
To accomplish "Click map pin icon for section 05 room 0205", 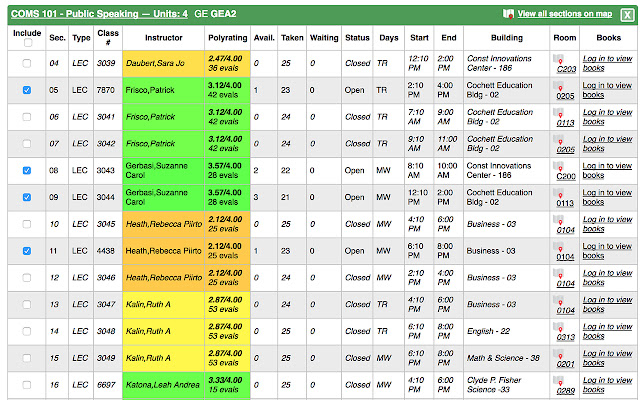I will point(558,87).
